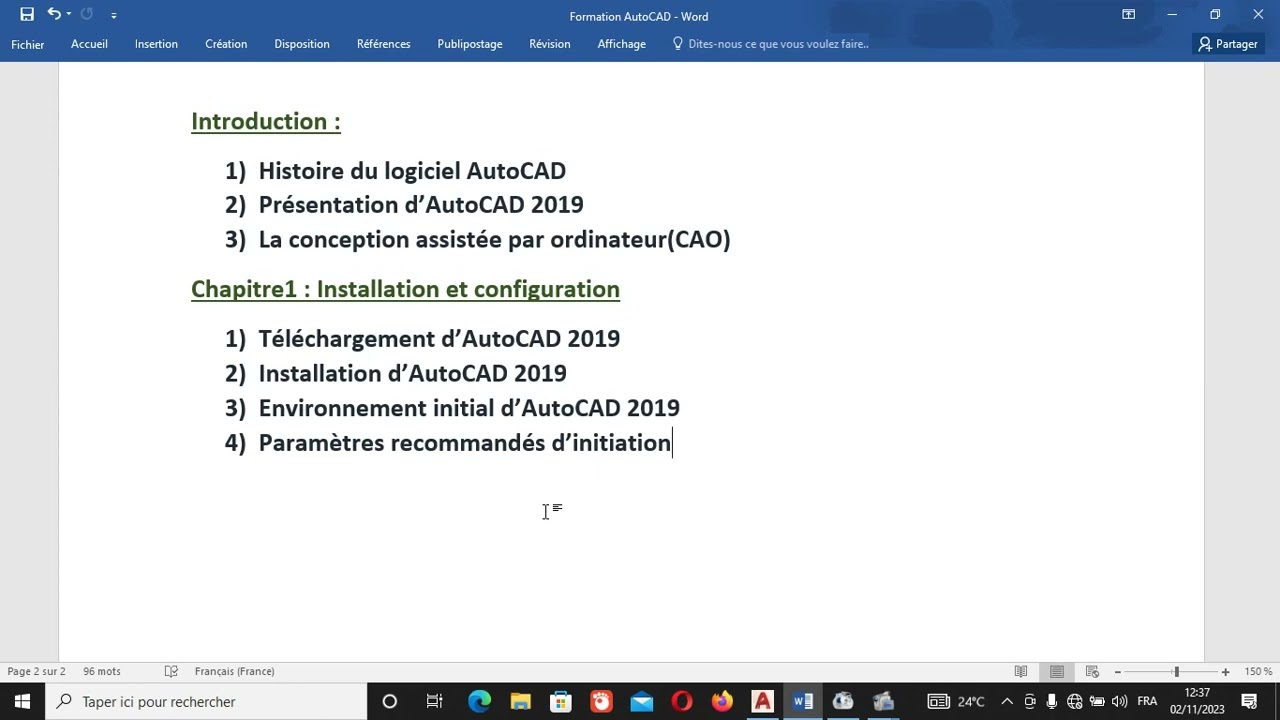Save the document with the floppy disk icon

click(27, 15)
